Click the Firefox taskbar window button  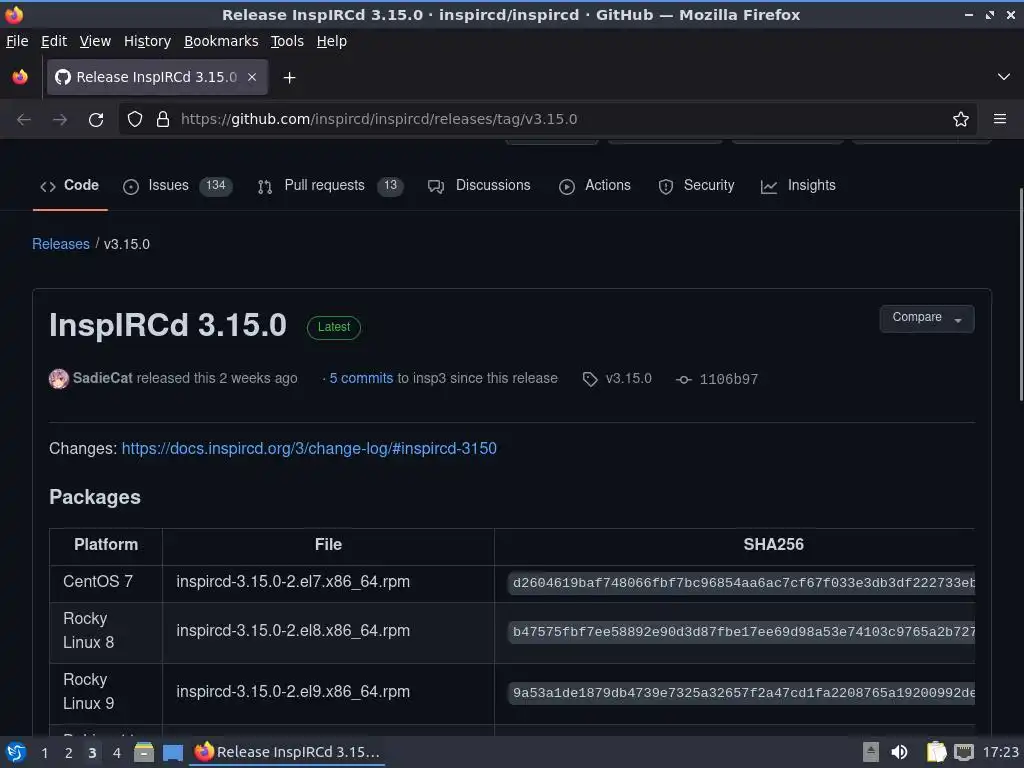[287, 752]
